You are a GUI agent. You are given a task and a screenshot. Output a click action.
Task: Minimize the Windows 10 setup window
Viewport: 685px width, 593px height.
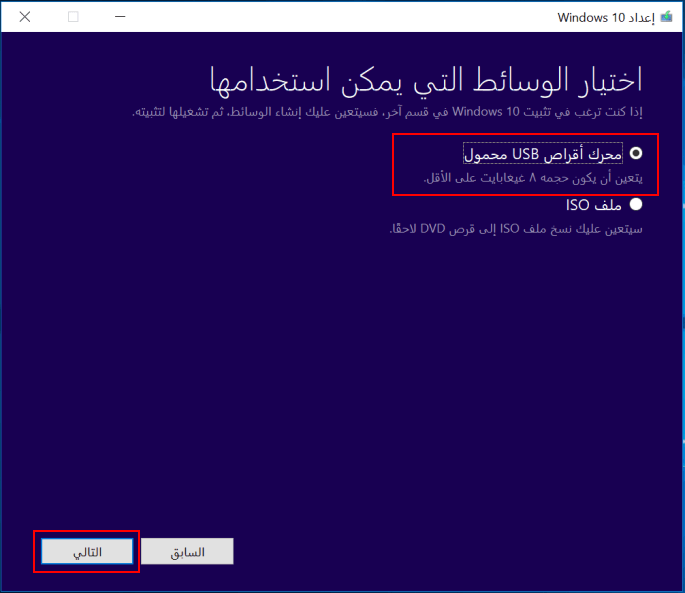click(120, 17)
